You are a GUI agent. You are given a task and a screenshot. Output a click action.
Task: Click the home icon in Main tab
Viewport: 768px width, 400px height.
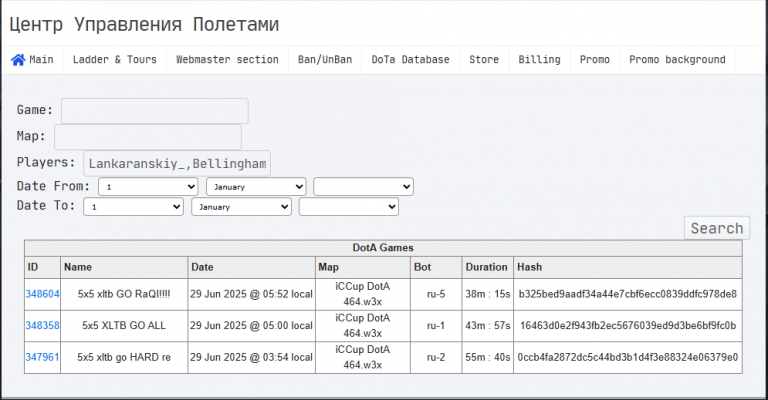point(18,60)
